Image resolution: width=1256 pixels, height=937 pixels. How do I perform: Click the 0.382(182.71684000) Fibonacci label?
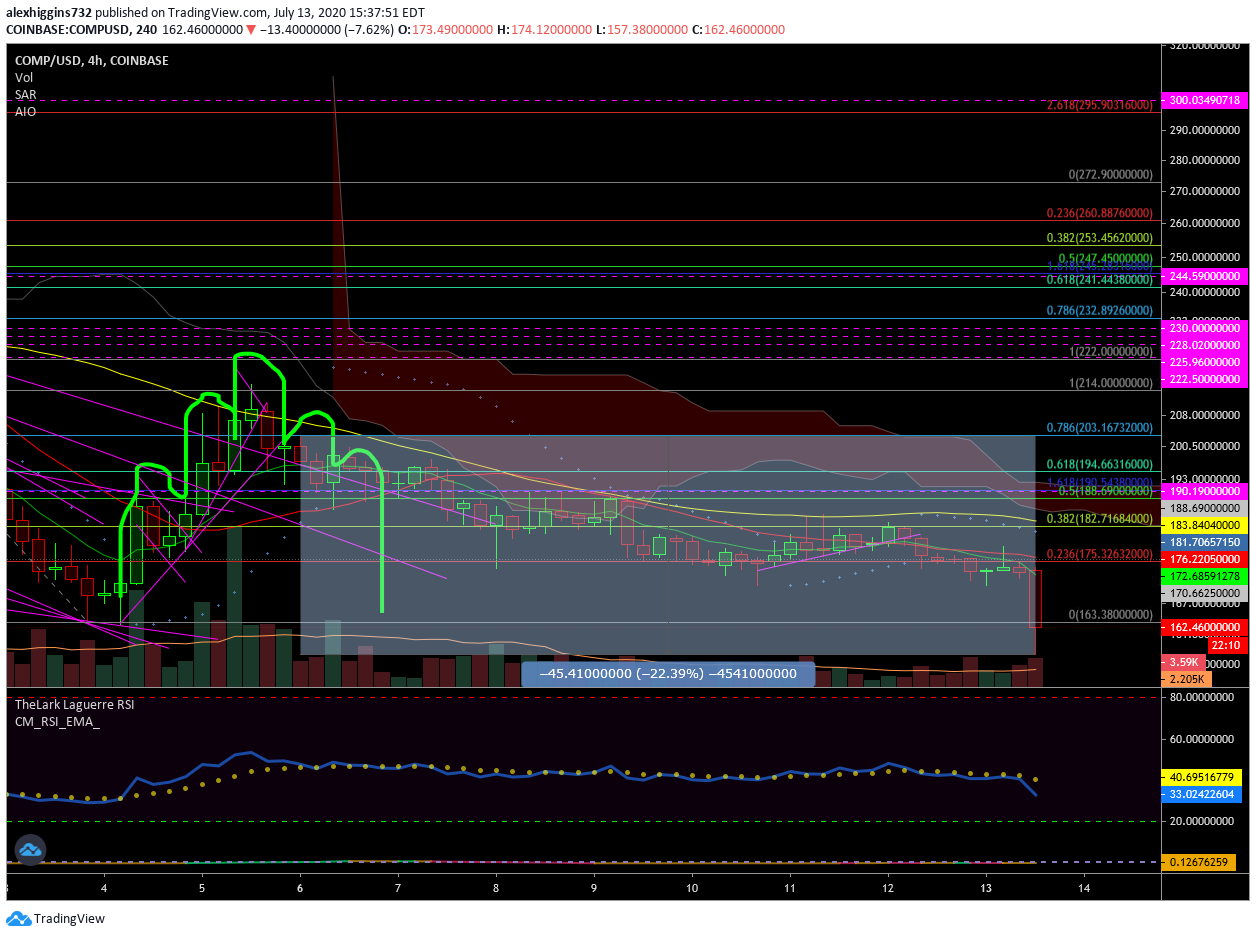(x=1099, y=519)
